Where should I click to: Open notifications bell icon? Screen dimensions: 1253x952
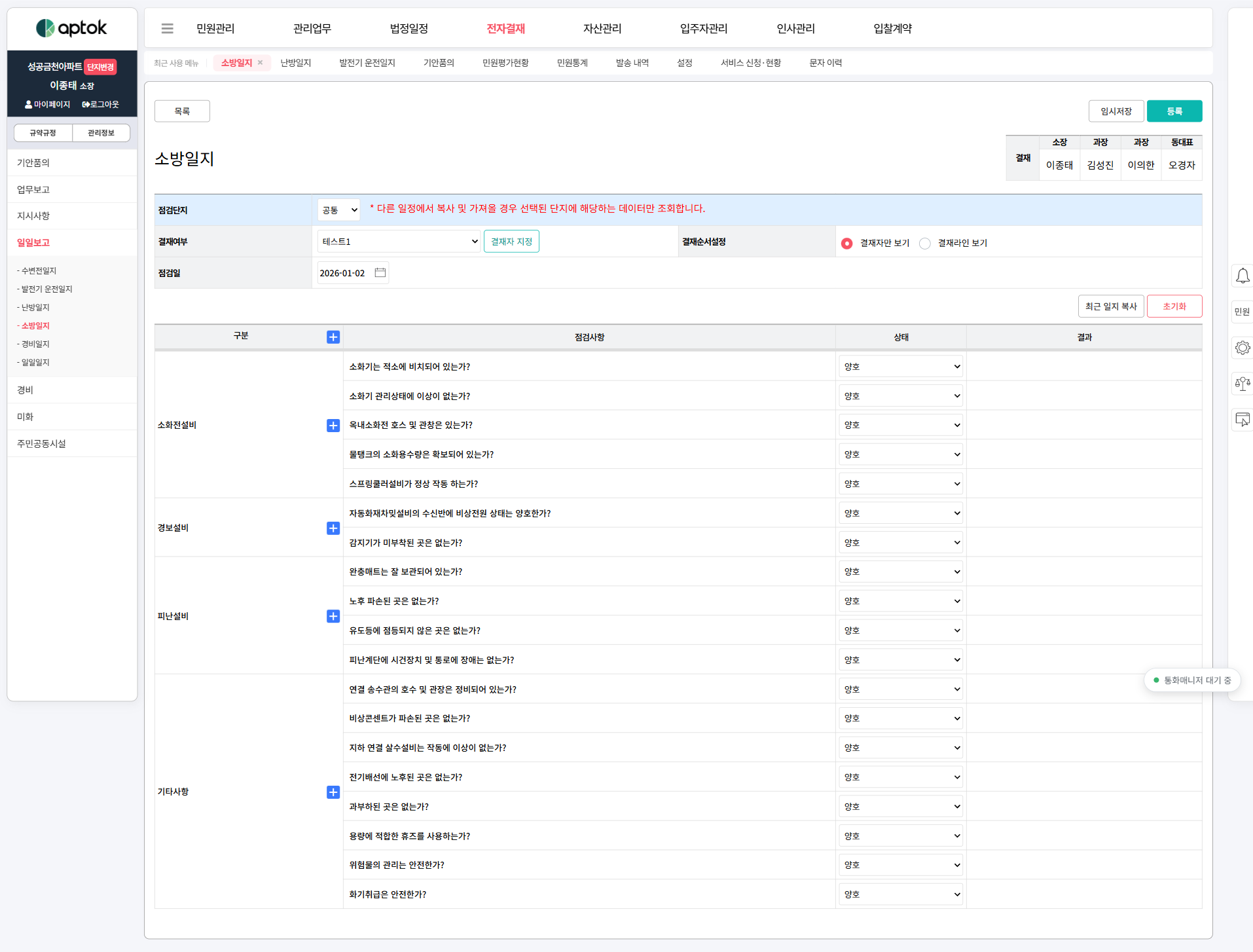pyautogui.click(x=1242, y=276)
